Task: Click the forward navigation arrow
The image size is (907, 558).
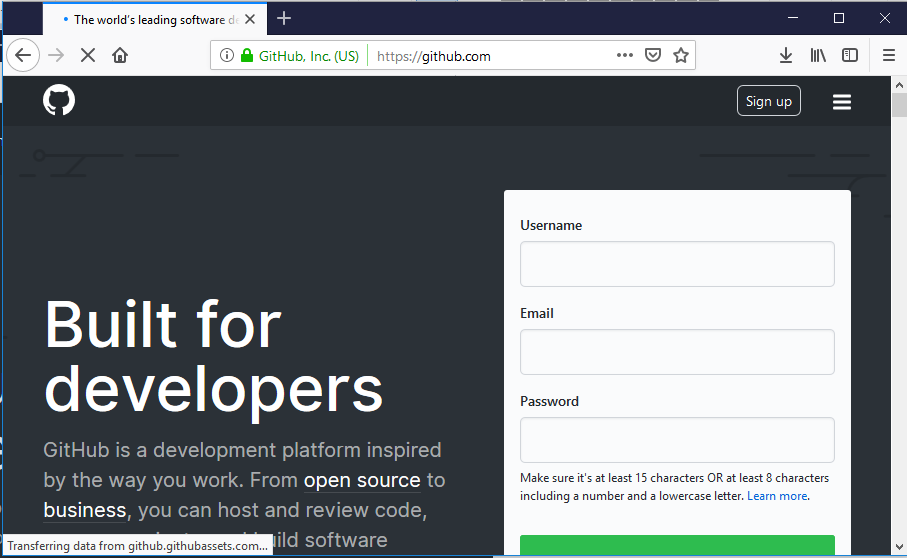Action: (56, 56)
